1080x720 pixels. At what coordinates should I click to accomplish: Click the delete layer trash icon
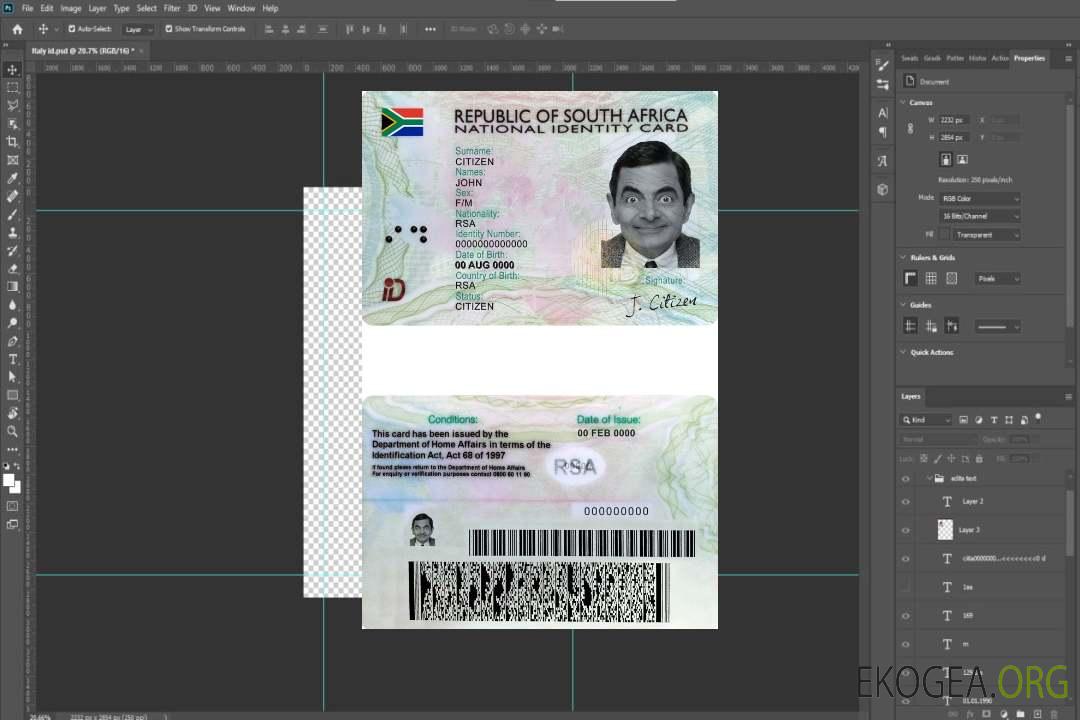point(1054,714)
